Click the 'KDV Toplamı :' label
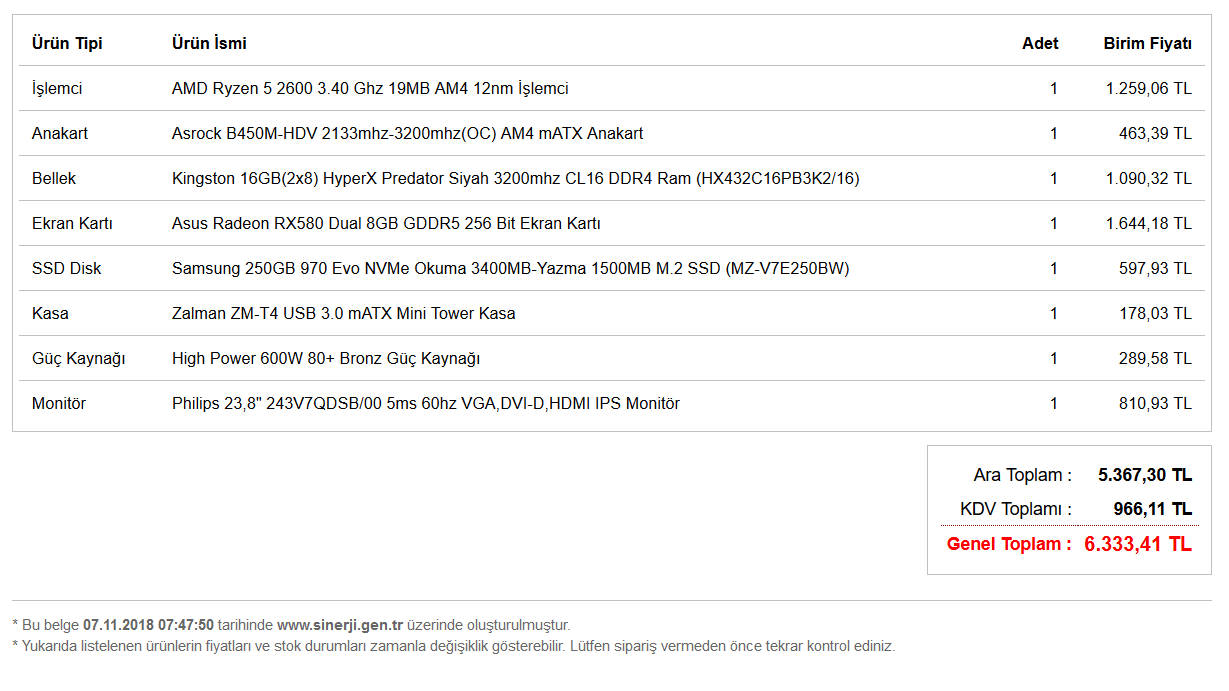The image size is (1229, 691). [1016, 509]
